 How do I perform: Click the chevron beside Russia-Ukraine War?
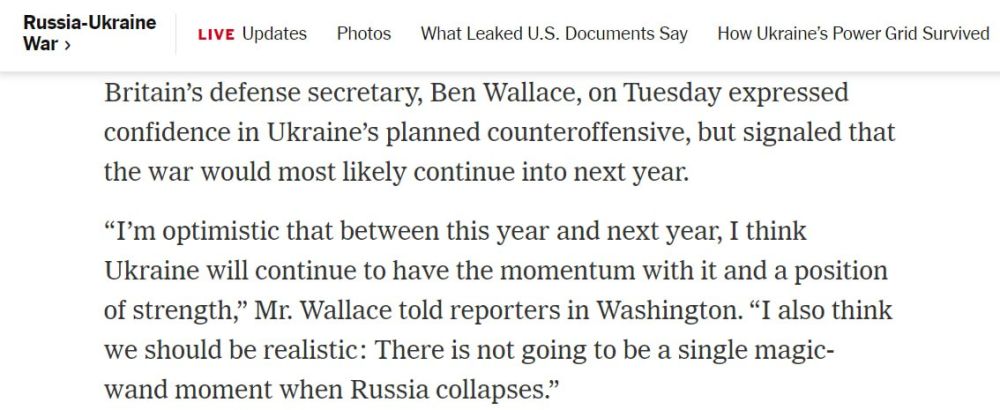click(x=66, y=46)
